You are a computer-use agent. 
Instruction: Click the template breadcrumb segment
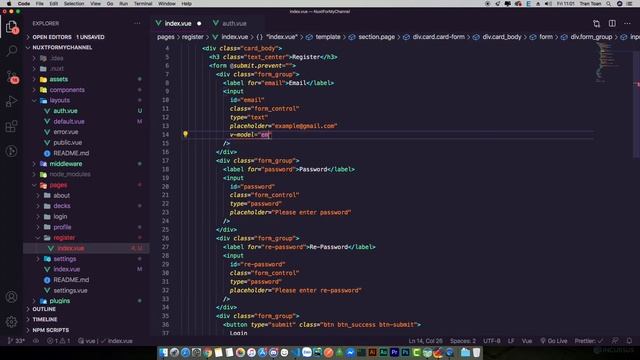tap(328, 37)
